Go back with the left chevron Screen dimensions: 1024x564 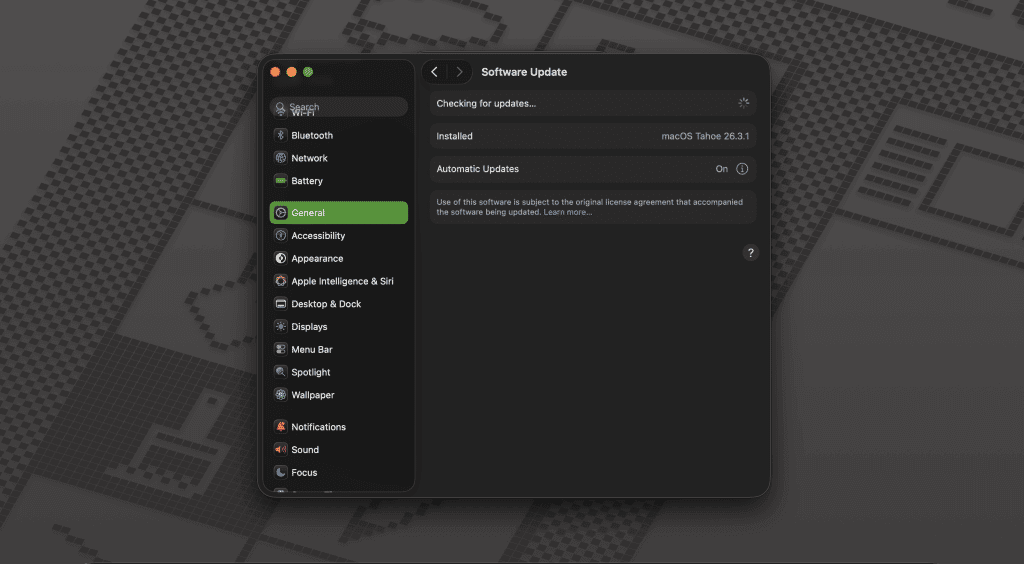tap(434, 72)
